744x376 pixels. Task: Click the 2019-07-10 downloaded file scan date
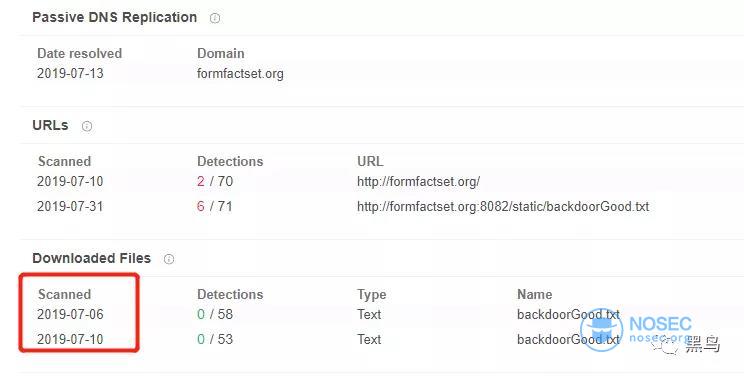point(70,339)
